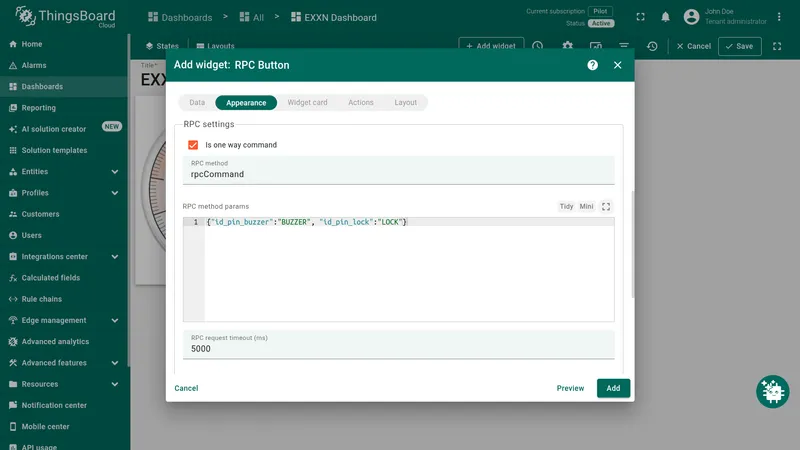Open the floating assistant bot button
The height and width of the screenshot is (450, 800).
pyautogui.click(x=772, y=391)
